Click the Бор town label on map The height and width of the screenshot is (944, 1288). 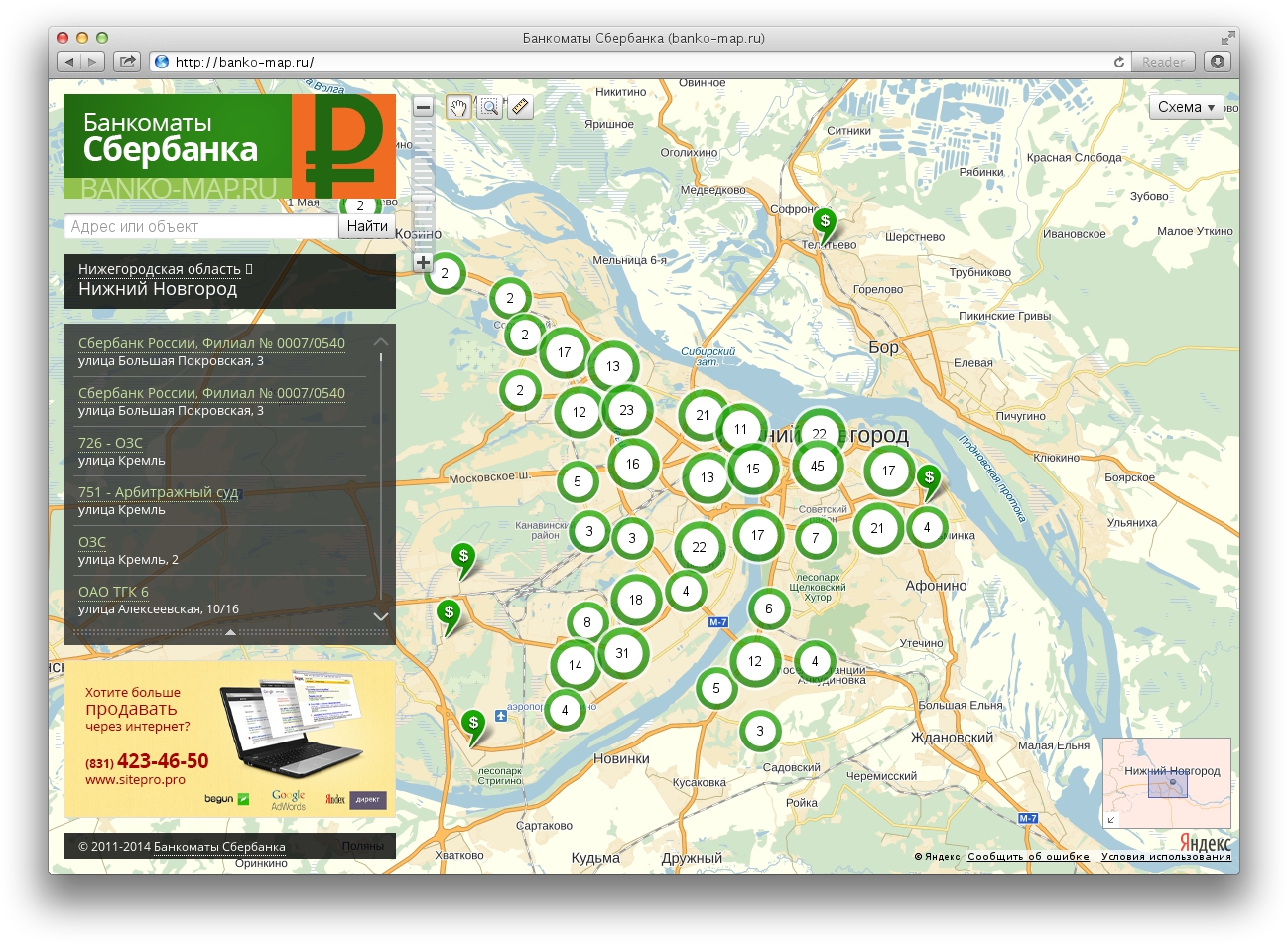pyautogui.click(x=883, y=347)
